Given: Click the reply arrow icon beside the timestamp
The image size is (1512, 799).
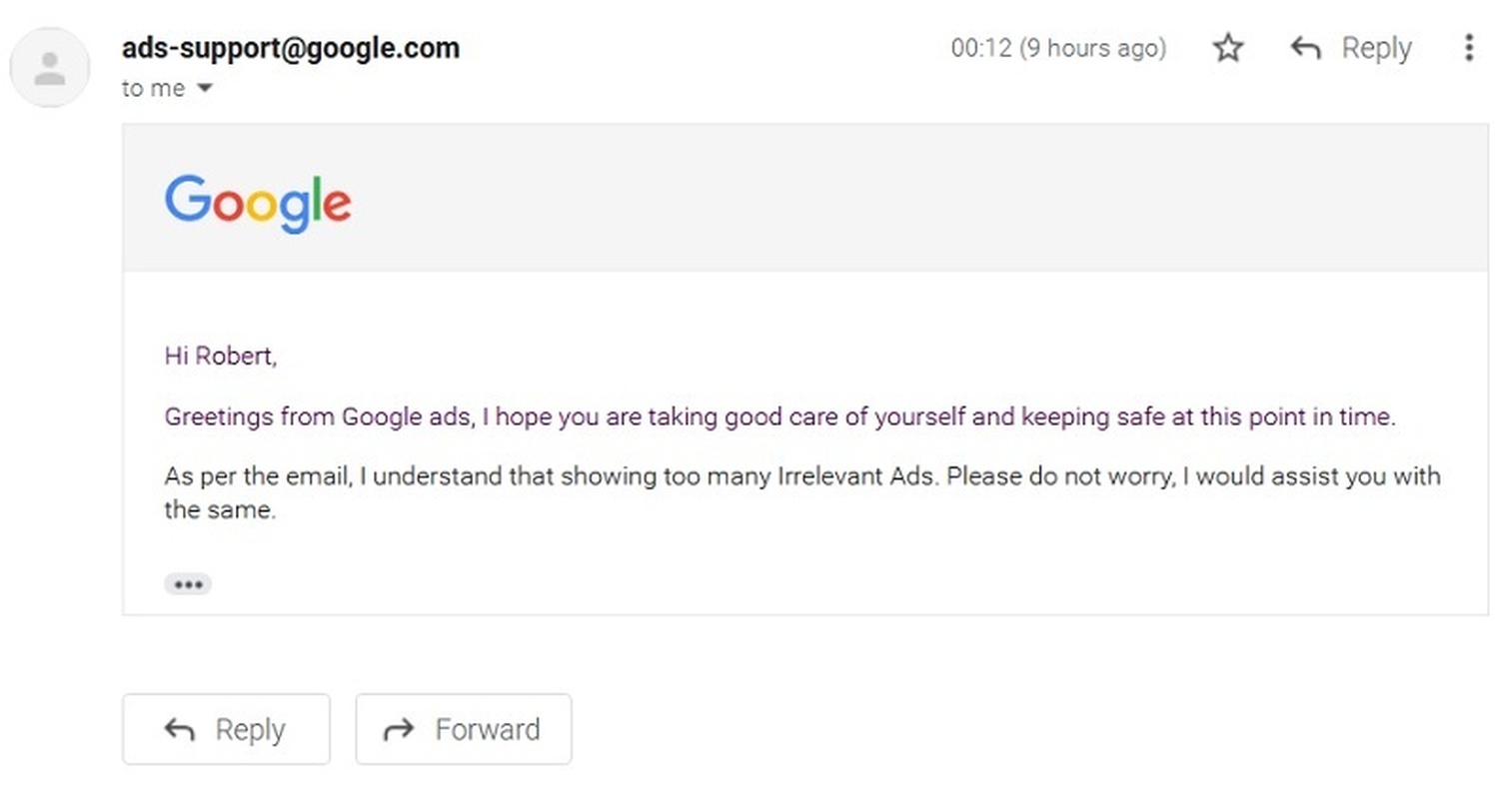Looking at the screenshot, I should (1305, 48).
